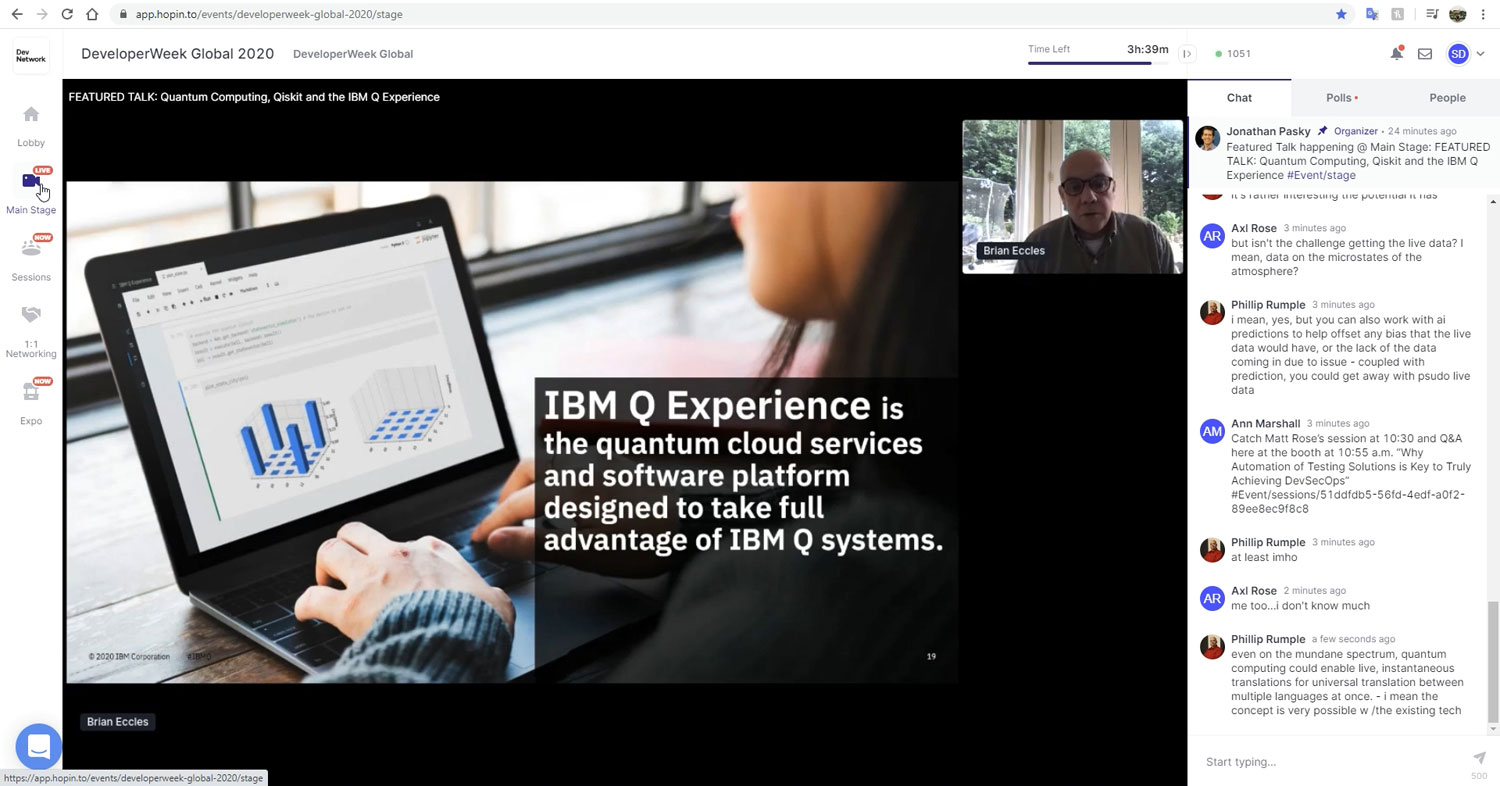Click Brian Eccles' webcam video
Screen dimensions: 1500x786
pos(1072,197)
